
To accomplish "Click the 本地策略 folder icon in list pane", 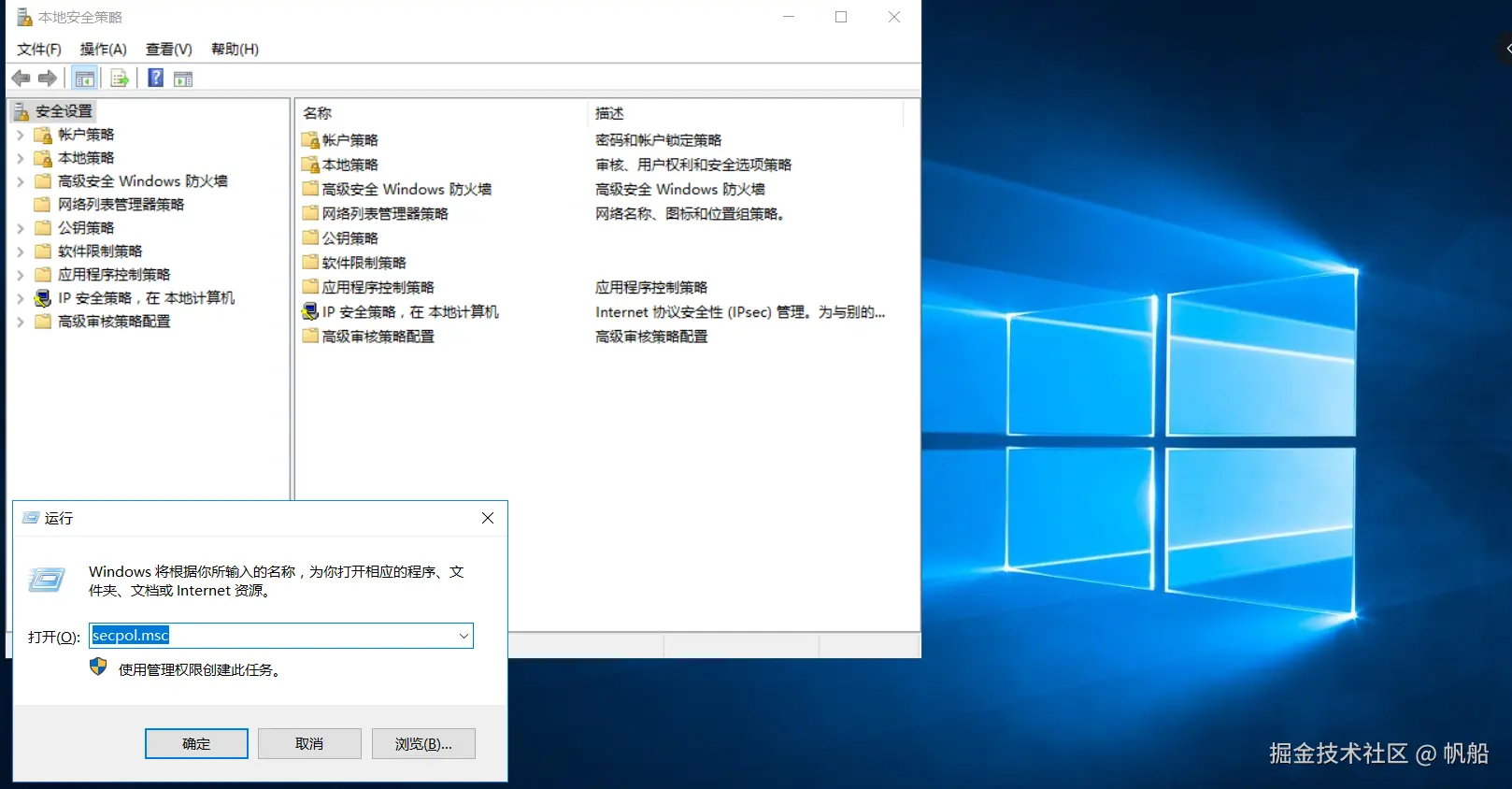I will coord(310,165).
